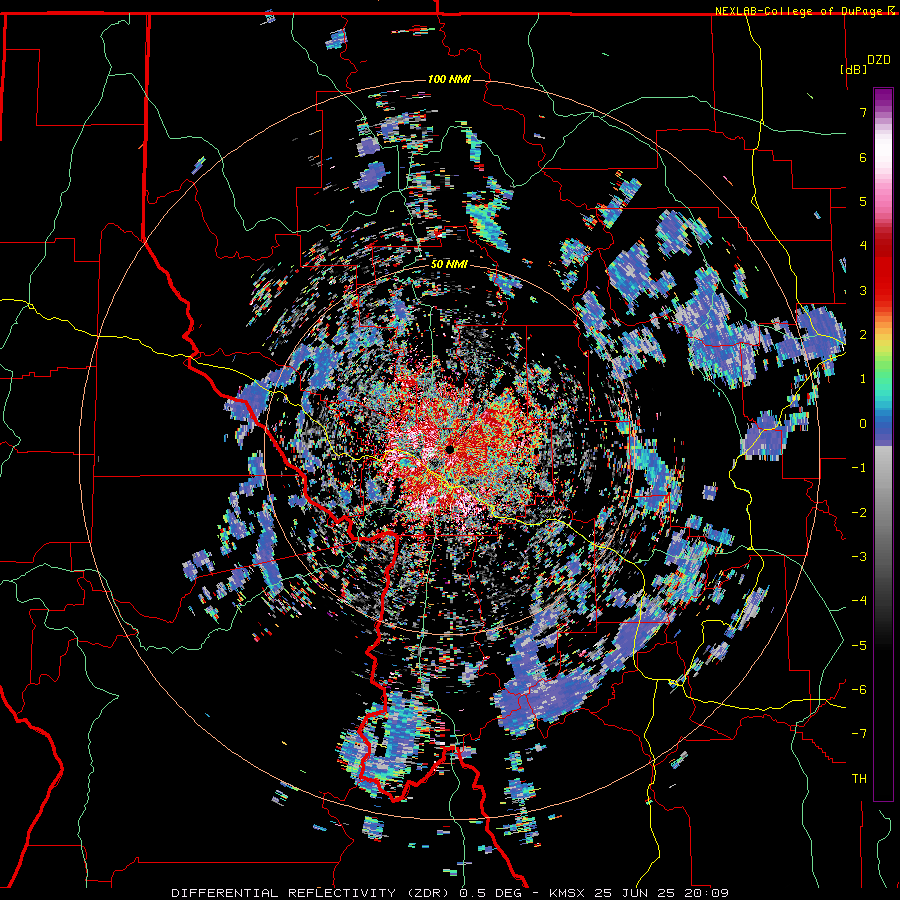Click the TH label below the scale
Image resolution: width=900 pixels, height=900 pixels.
tap(859, 779)
